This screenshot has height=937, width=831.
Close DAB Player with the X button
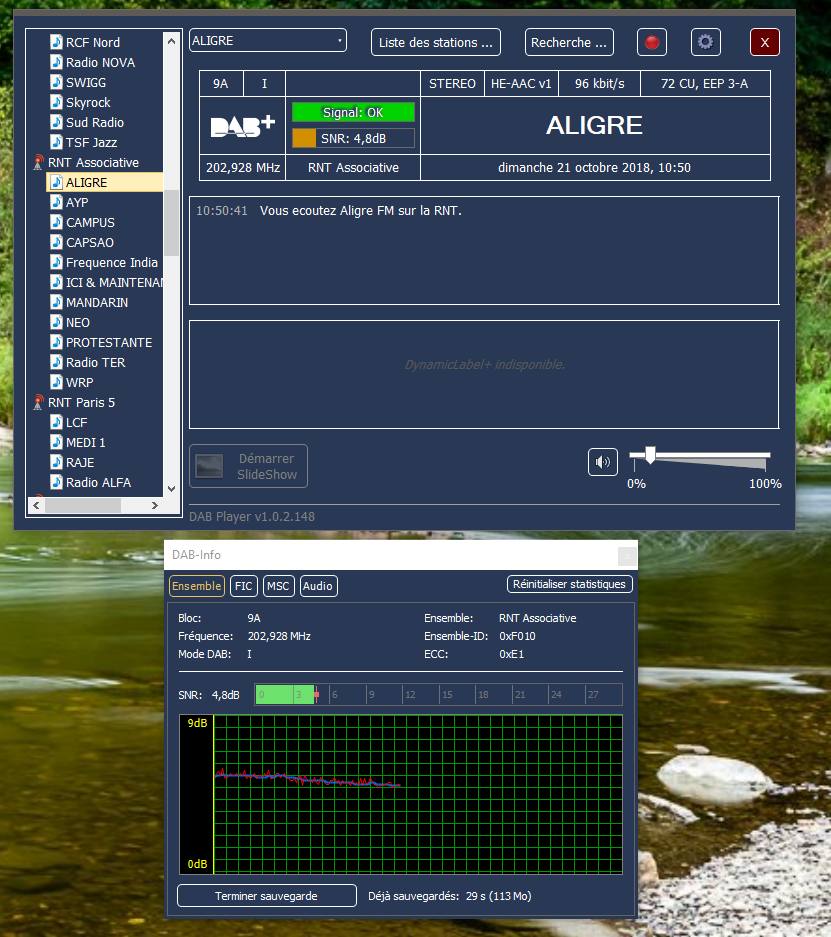point(765,42)
